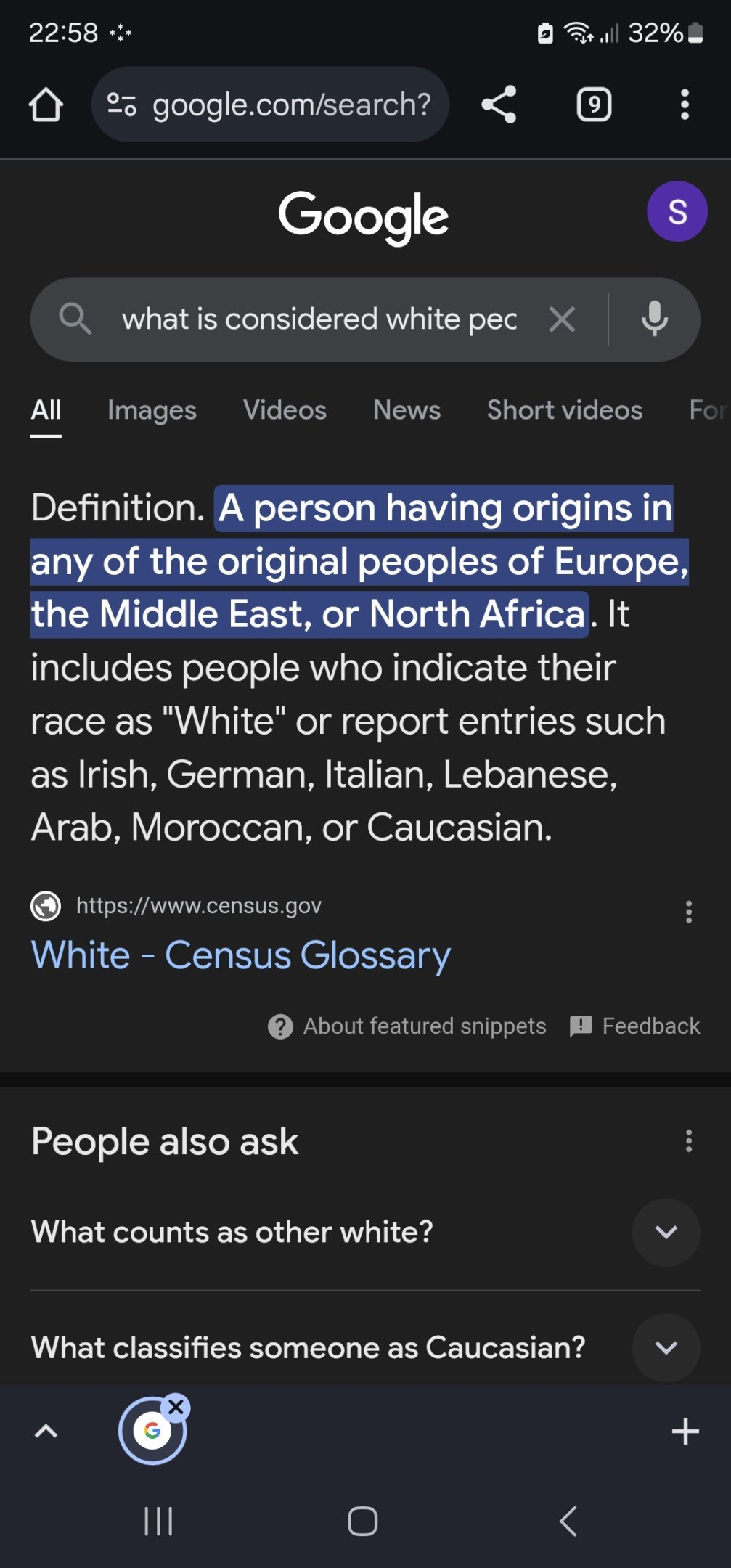
Task: Open About featured snippets
Action: [x=407, y=1026]
